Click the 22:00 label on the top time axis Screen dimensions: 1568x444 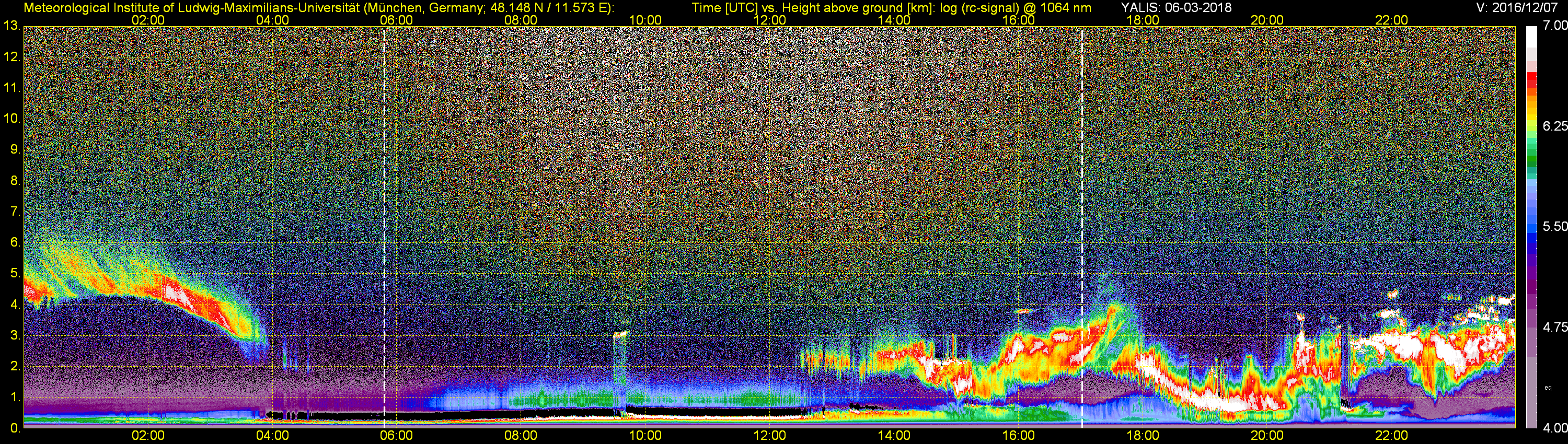[1391, 20]
